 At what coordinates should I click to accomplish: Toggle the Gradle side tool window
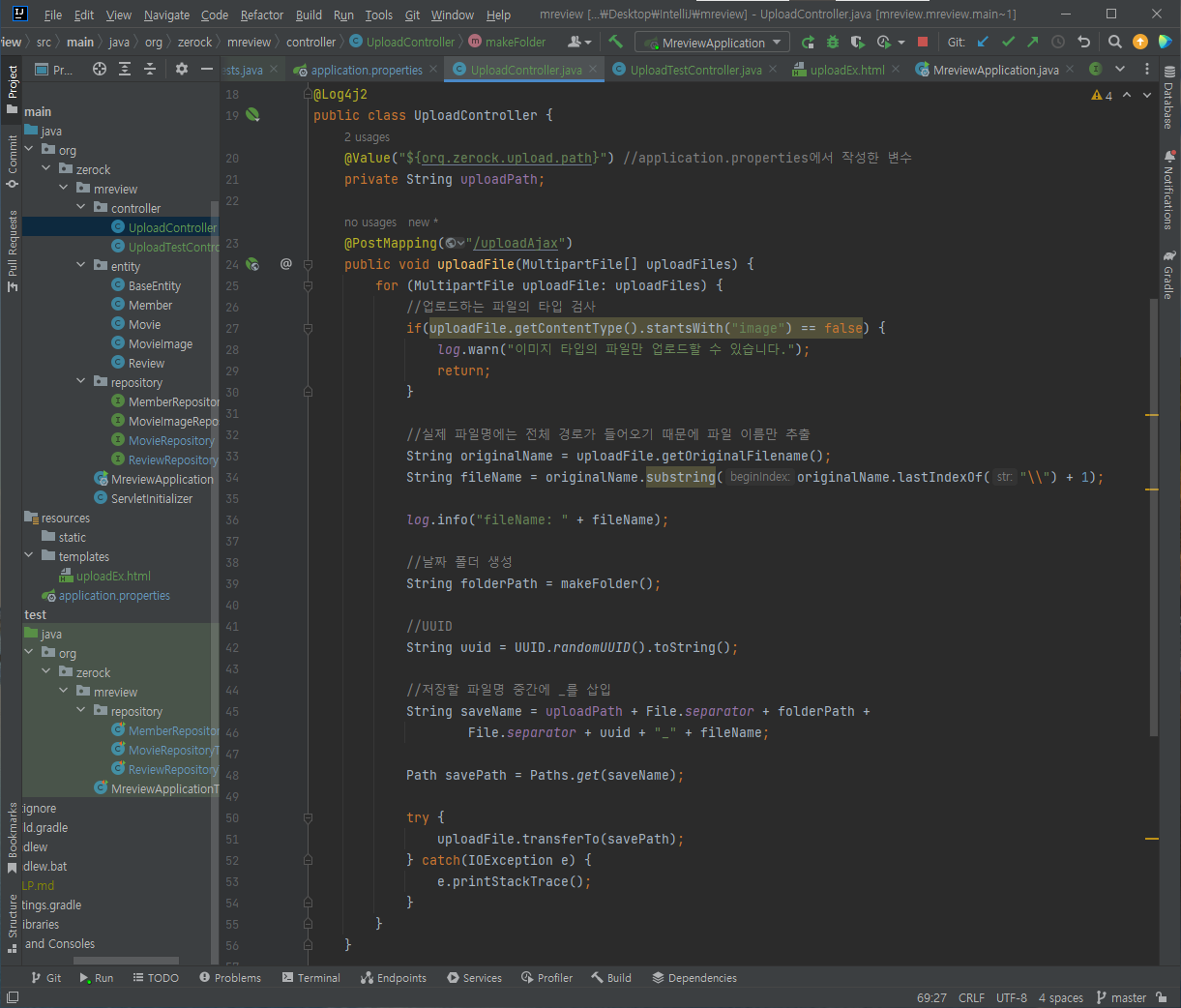1169,276
